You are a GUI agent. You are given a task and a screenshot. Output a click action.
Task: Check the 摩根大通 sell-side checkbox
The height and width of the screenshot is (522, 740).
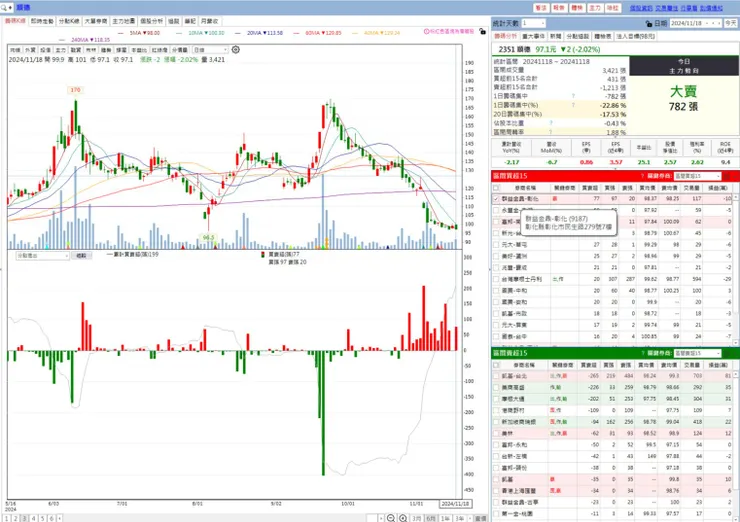pos(496,399)
